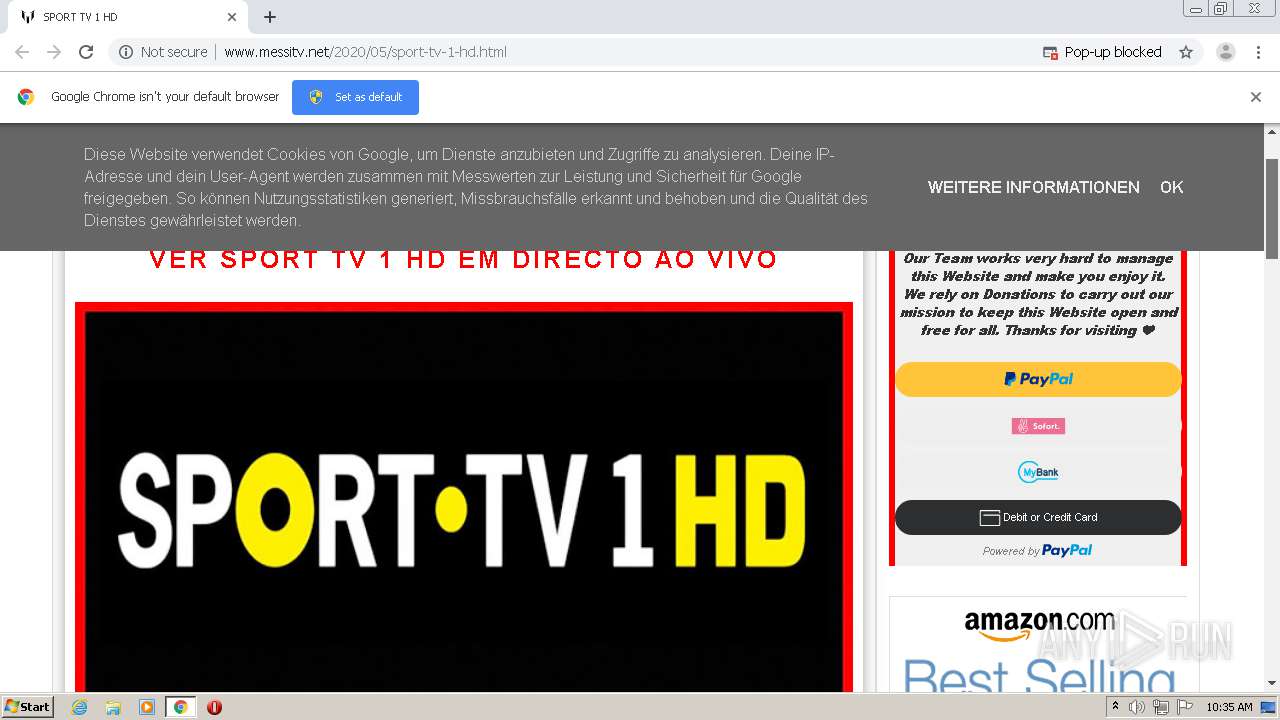Screen dimensions: 1280x720
Task: Click Set as default button
Action: pos(355,97)
